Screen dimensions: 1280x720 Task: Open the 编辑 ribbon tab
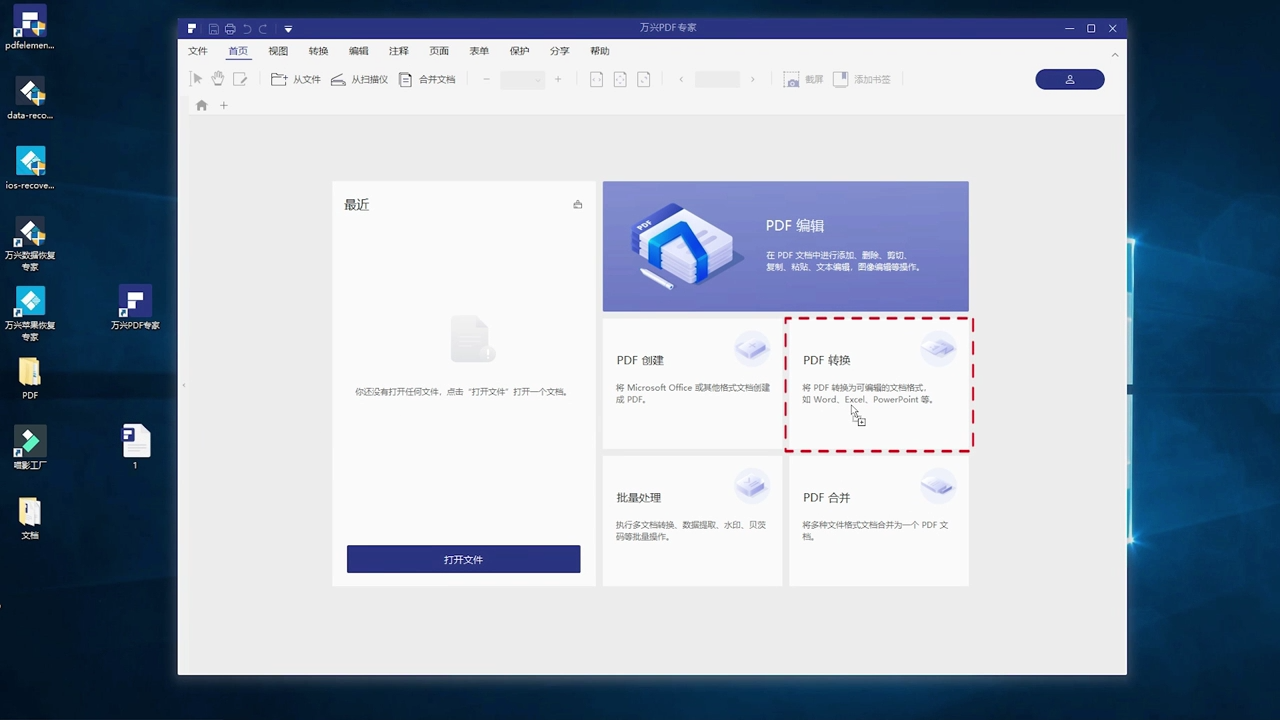click(x=358, y=51)
